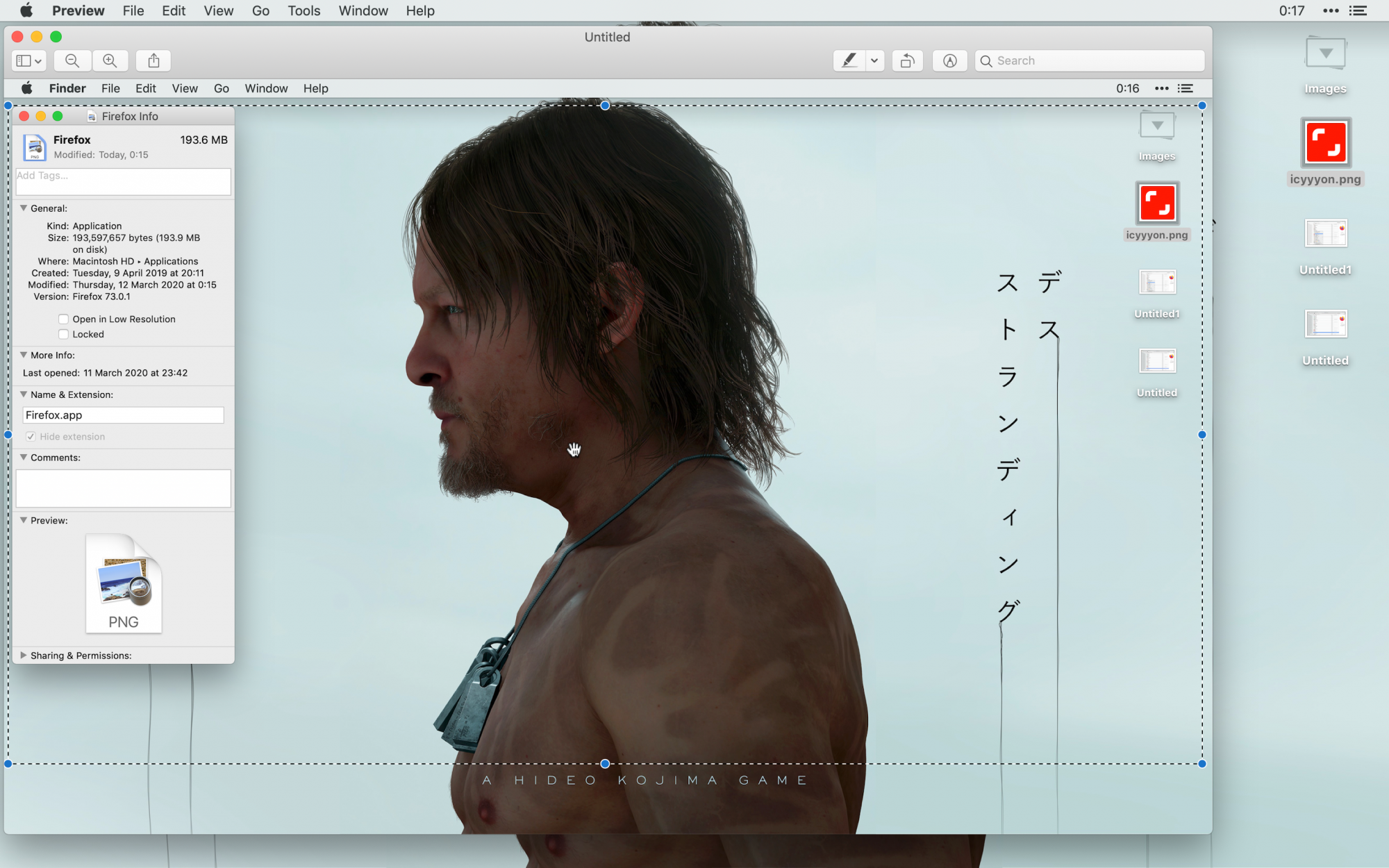Click the Preview section triangle in the image
The width and height of the screenshot is (1389, 868).
click(23, 520)
